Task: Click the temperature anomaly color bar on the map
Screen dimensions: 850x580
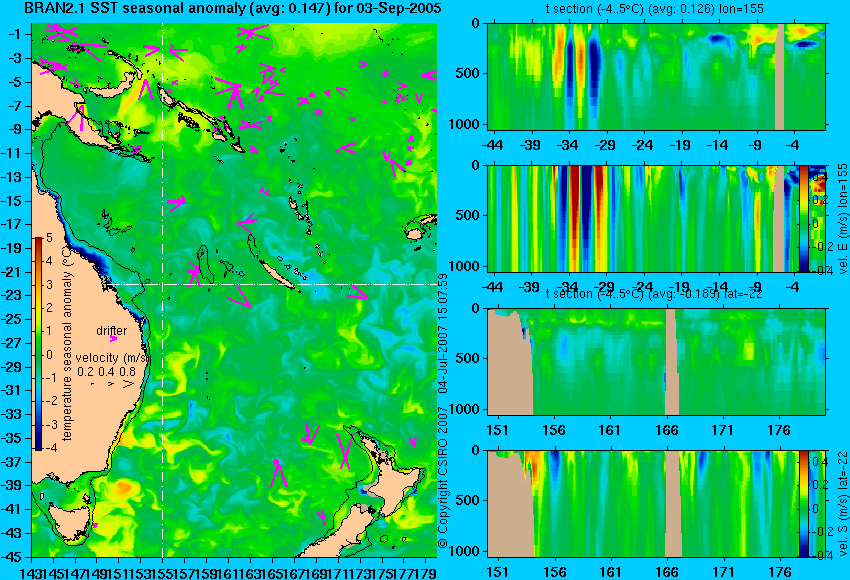Action: point(38,344)
